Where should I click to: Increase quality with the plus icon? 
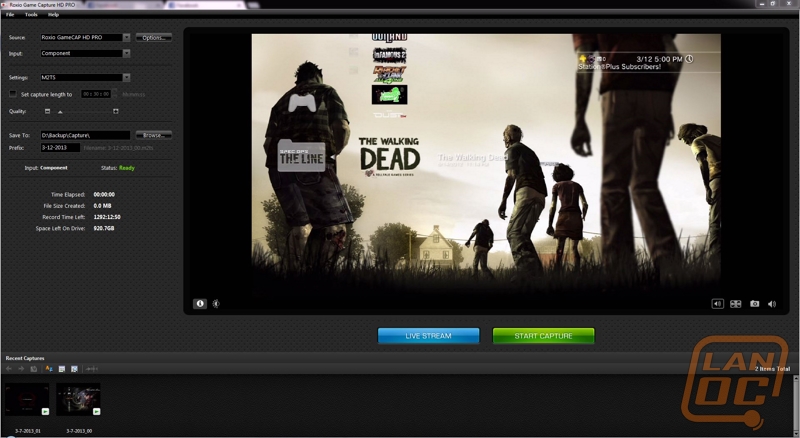click(x=116, y=111)
